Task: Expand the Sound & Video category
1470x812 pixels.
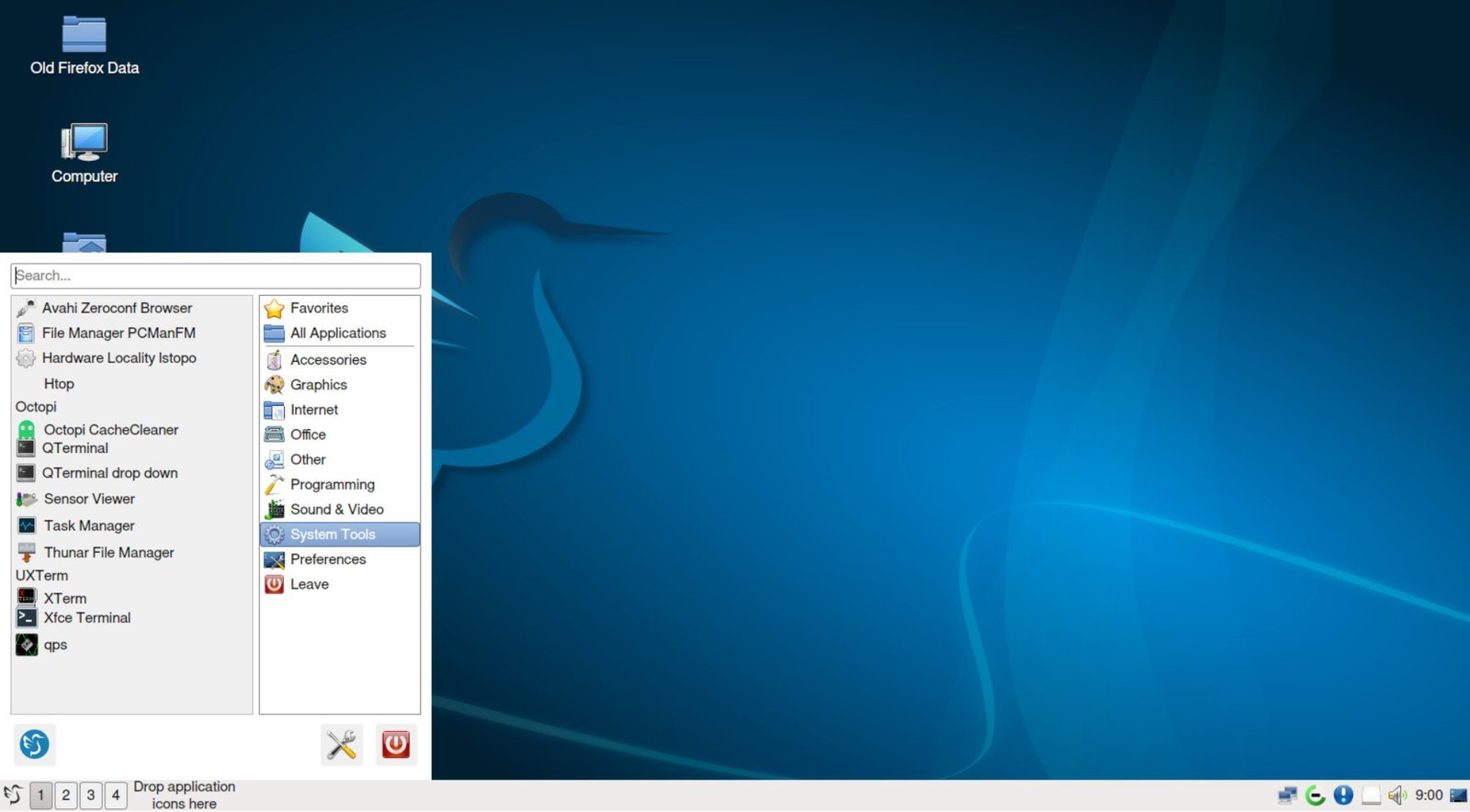Action: [336, 510]
